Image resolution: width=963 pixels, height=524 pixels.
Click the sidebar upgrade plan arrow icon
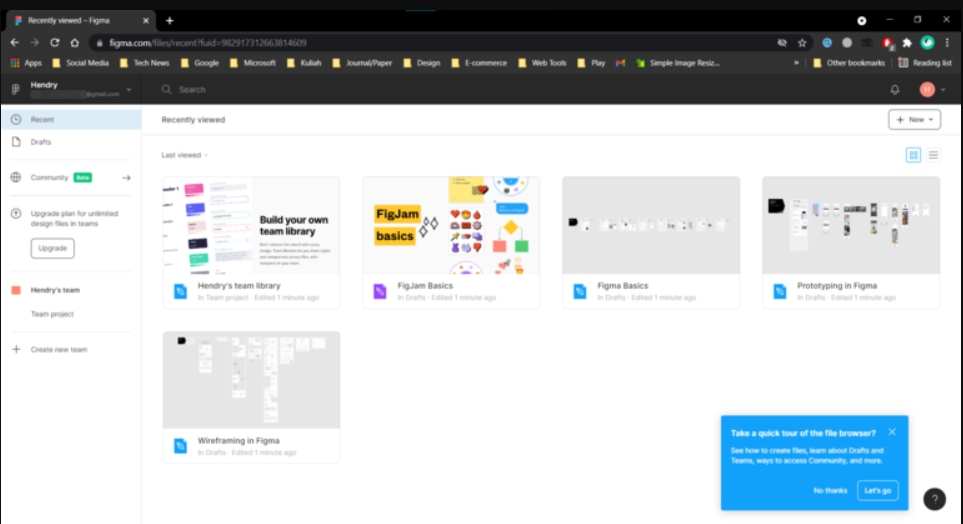[16, 214]
